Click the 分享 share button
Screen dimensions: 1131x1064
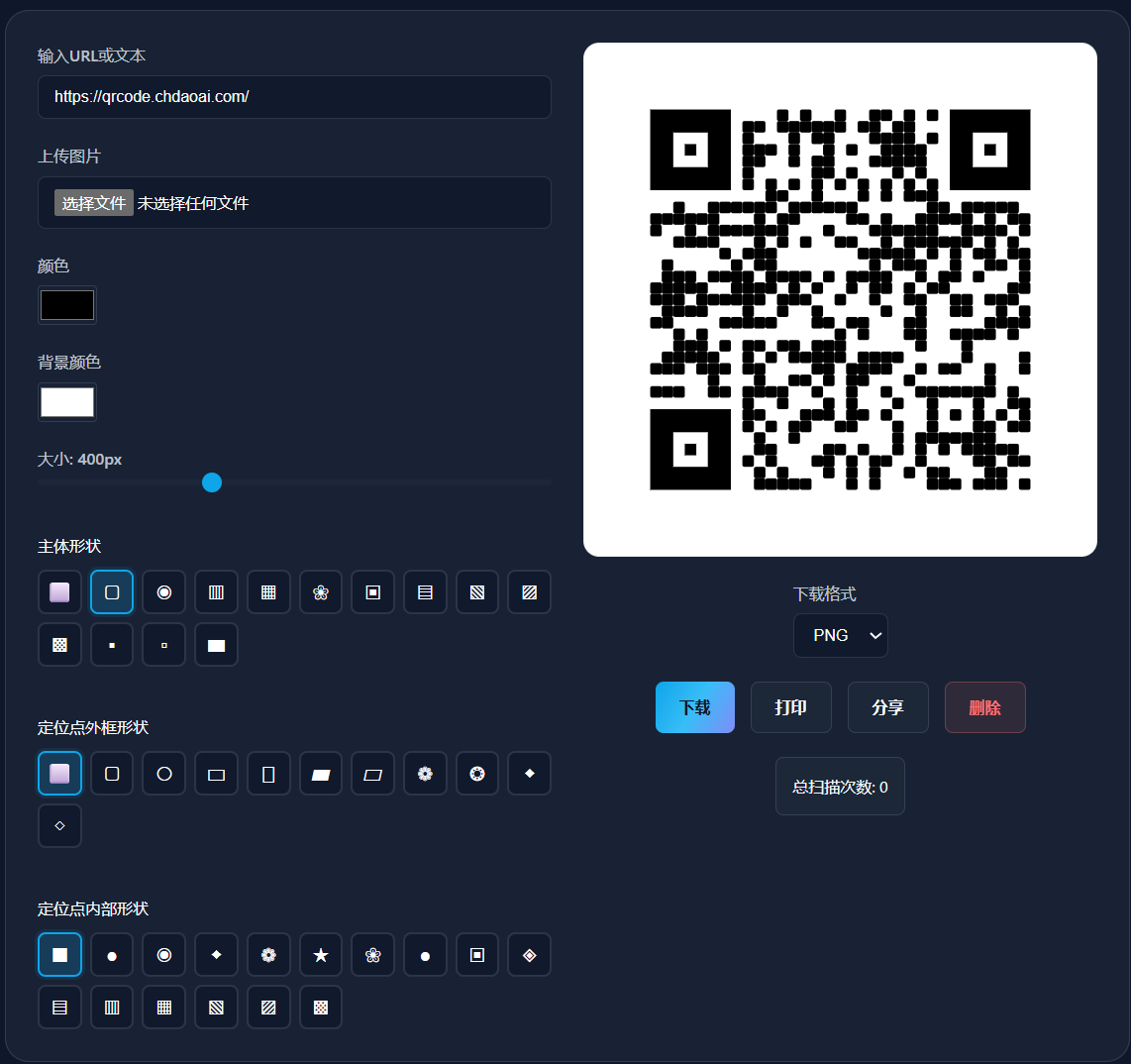(888, 707)
